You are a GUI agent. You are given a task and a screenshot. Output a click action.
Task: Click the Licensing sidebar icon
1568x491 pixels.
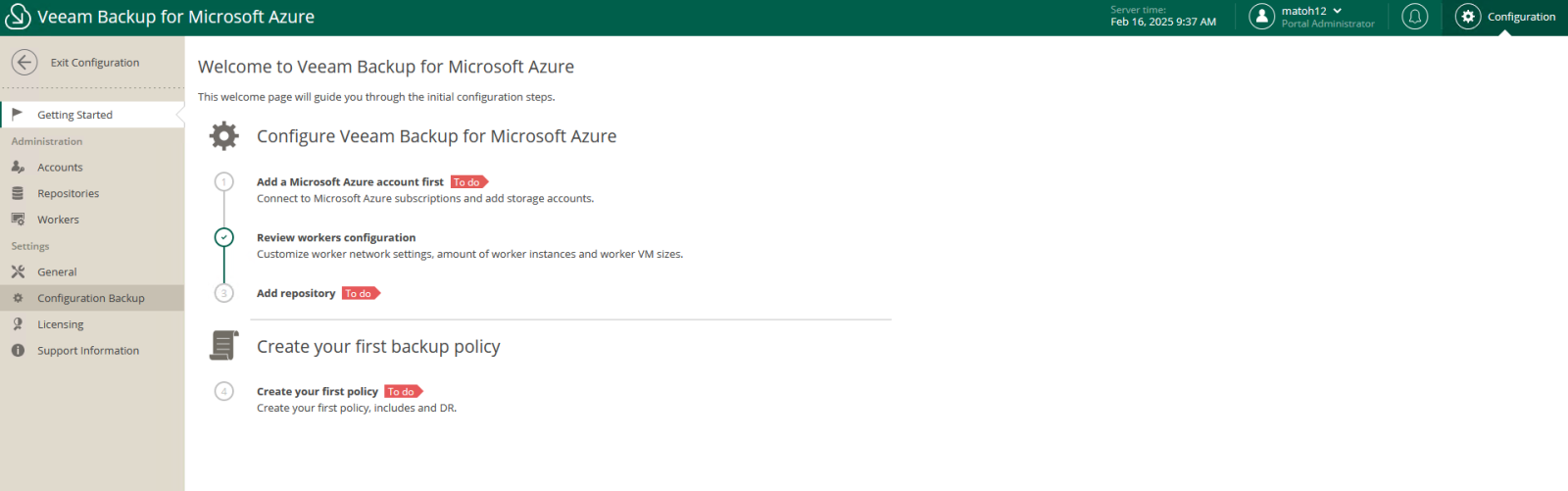pyautogui.click(x=18, y=324)
